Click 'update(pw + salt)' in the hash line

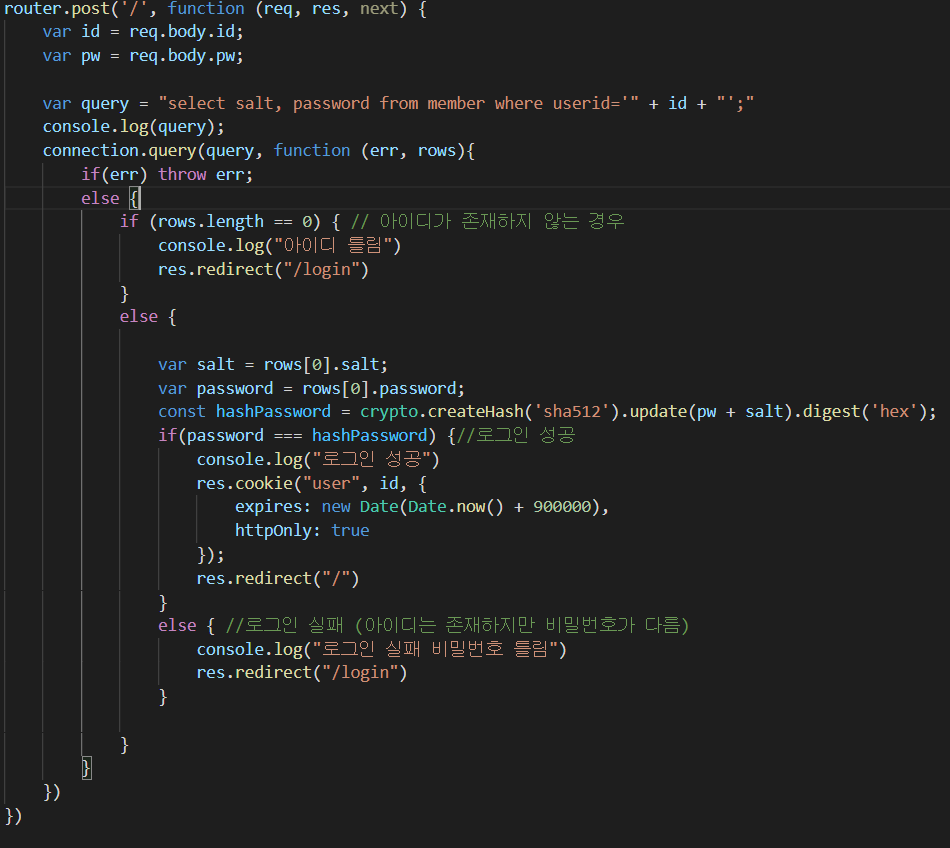tap(711, 412)
